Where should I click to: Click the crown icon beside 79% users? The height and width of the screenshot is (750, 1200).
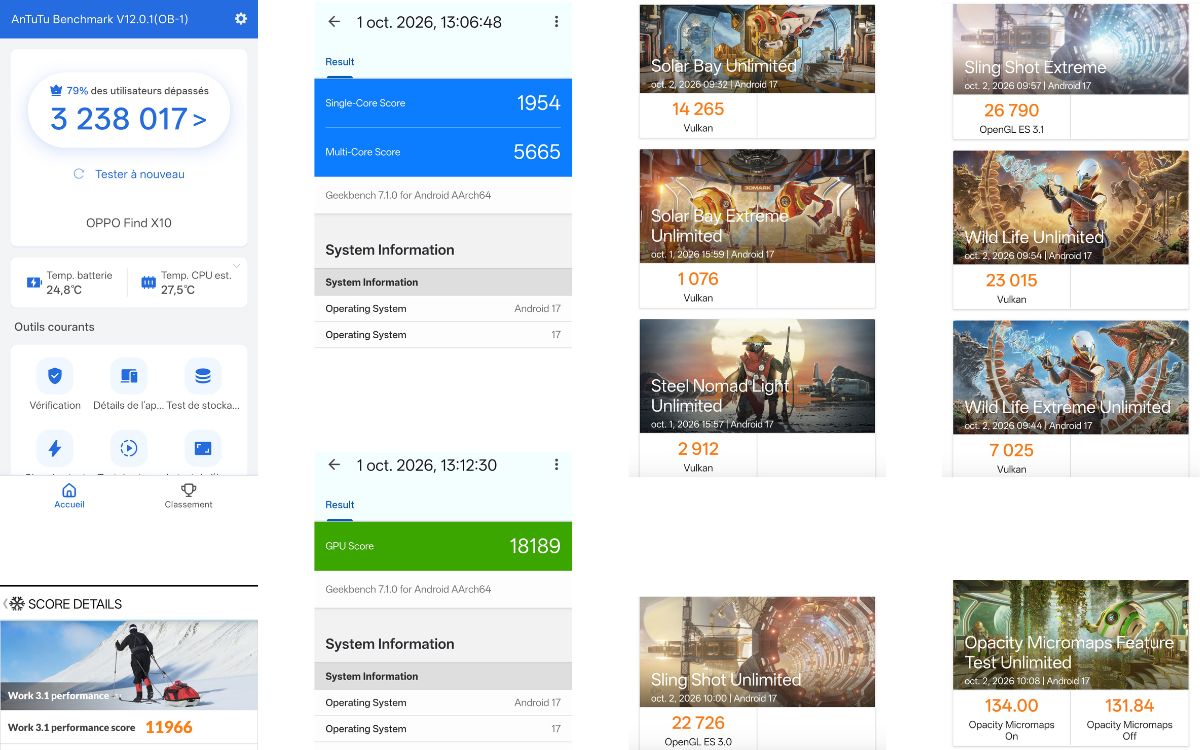[56, 90]
